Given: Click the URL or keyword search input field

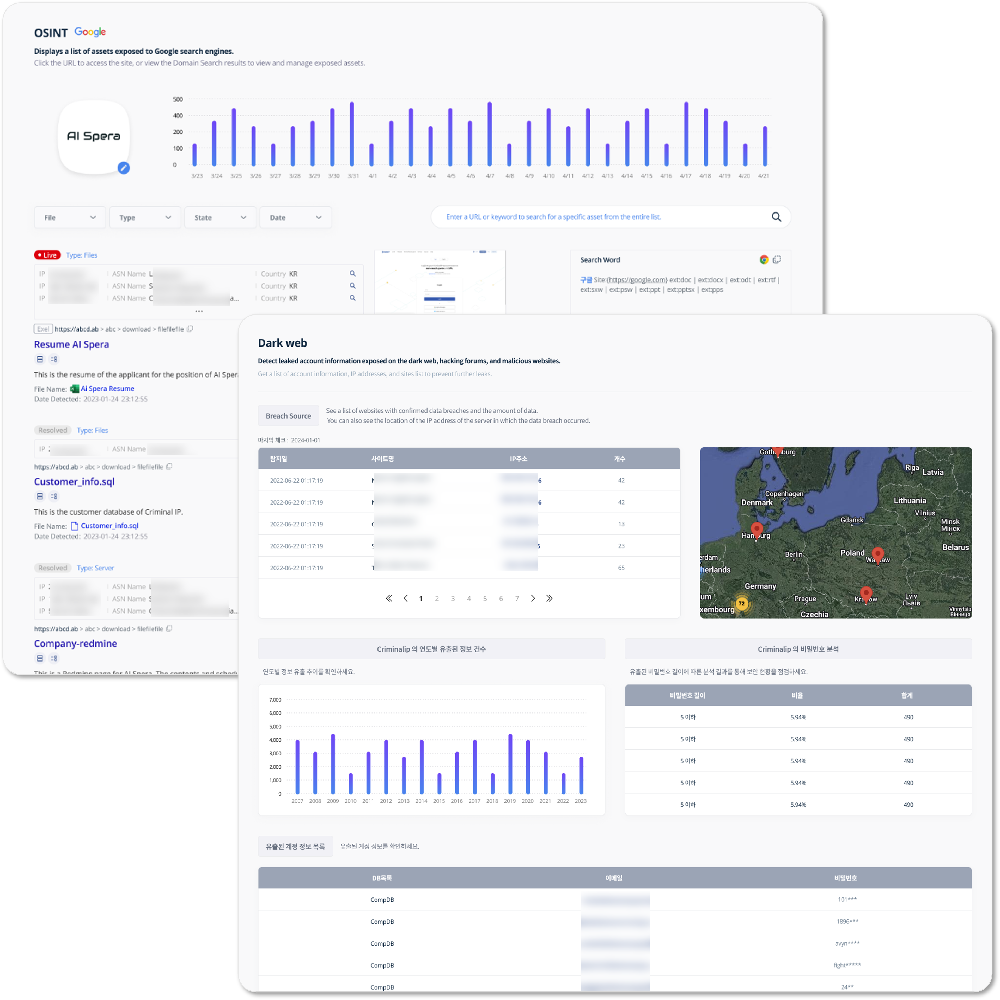Looking at the screenshot, I should click(600, 217).
